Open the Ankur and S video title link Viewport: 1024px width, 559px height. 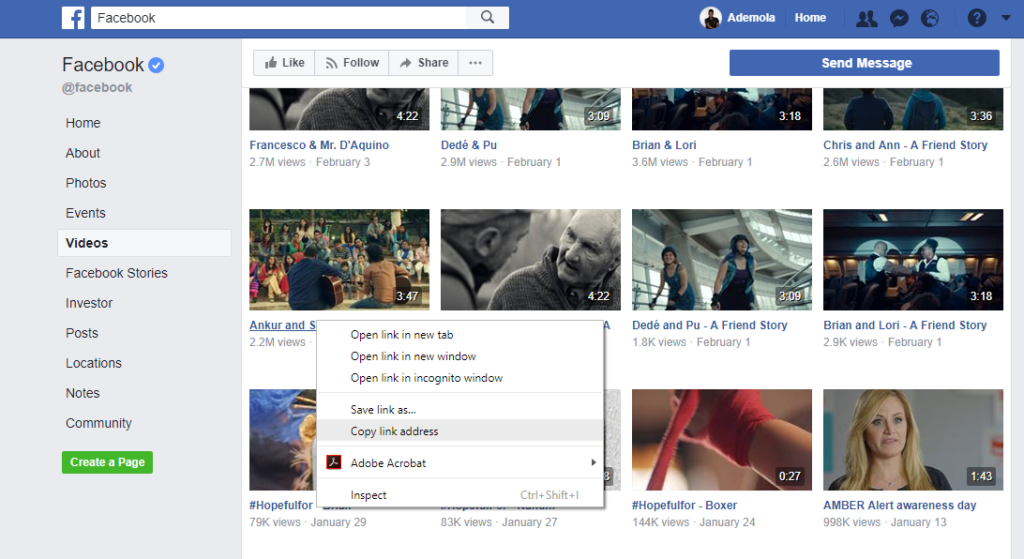click(x=282, y=325)
